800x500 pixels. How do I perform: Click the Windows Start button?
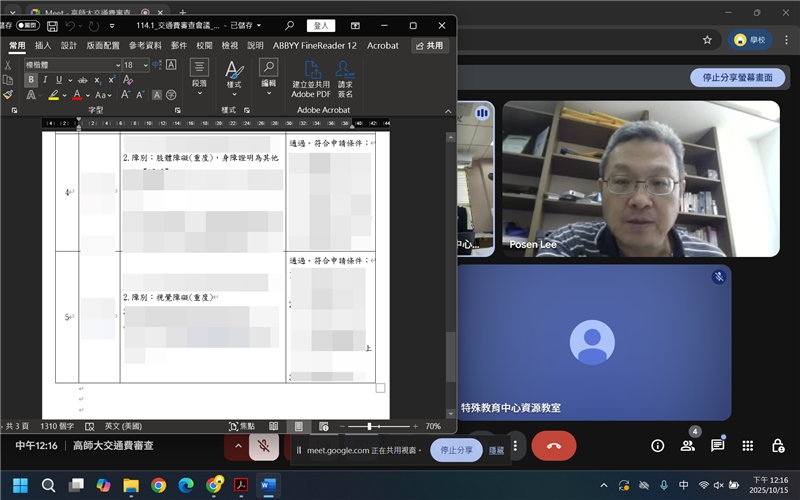click(x=19, y=485)
